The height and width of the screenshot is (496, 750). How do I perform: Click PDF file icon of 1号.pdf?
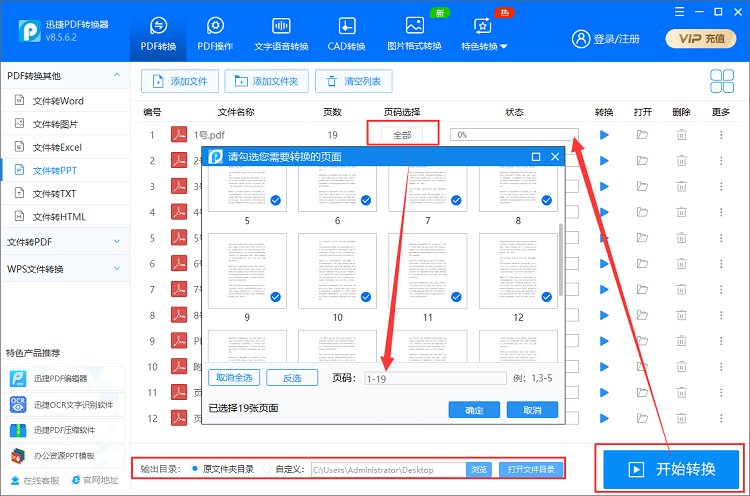pos(179,134)
